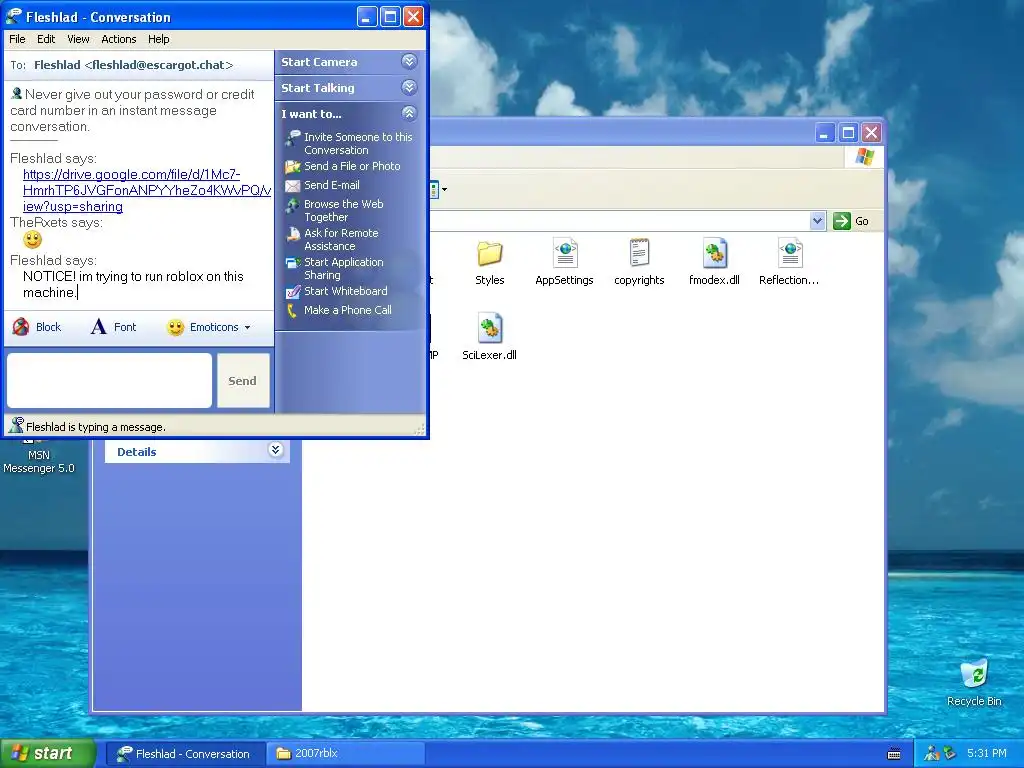This screenshot has height=768, width=1024.
Task: Open the File menu in the Conversation window
Action: 17,39
